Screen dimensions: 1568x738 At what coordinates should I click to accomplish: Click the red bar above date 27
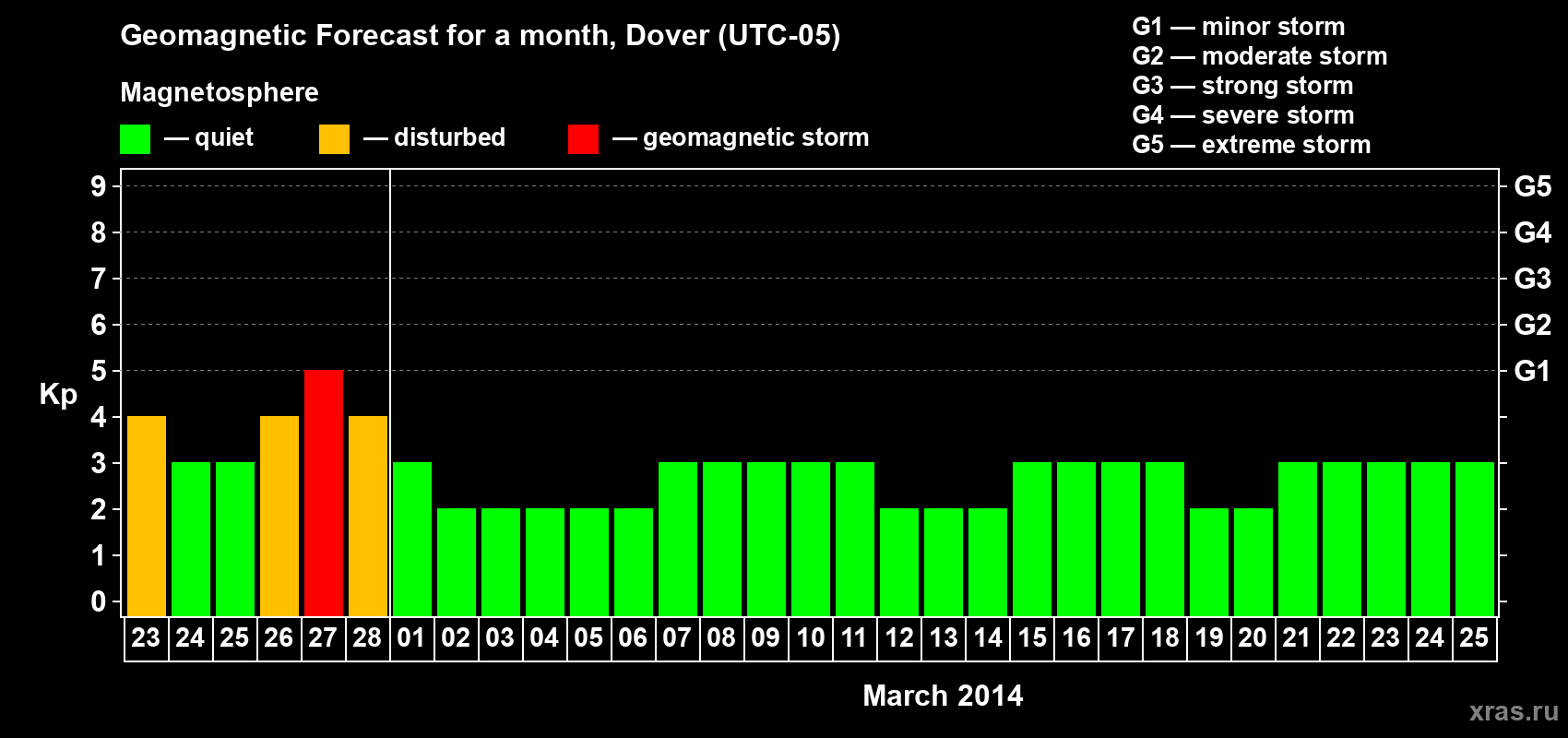(x=324, y=494)
